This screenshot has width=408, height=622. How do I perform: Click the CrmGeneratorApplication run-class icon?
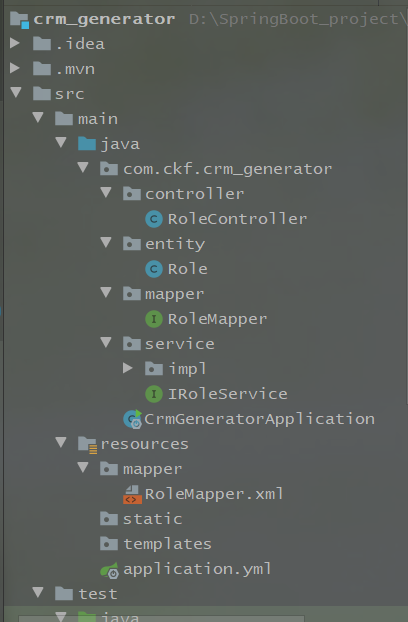pos(132,419)
